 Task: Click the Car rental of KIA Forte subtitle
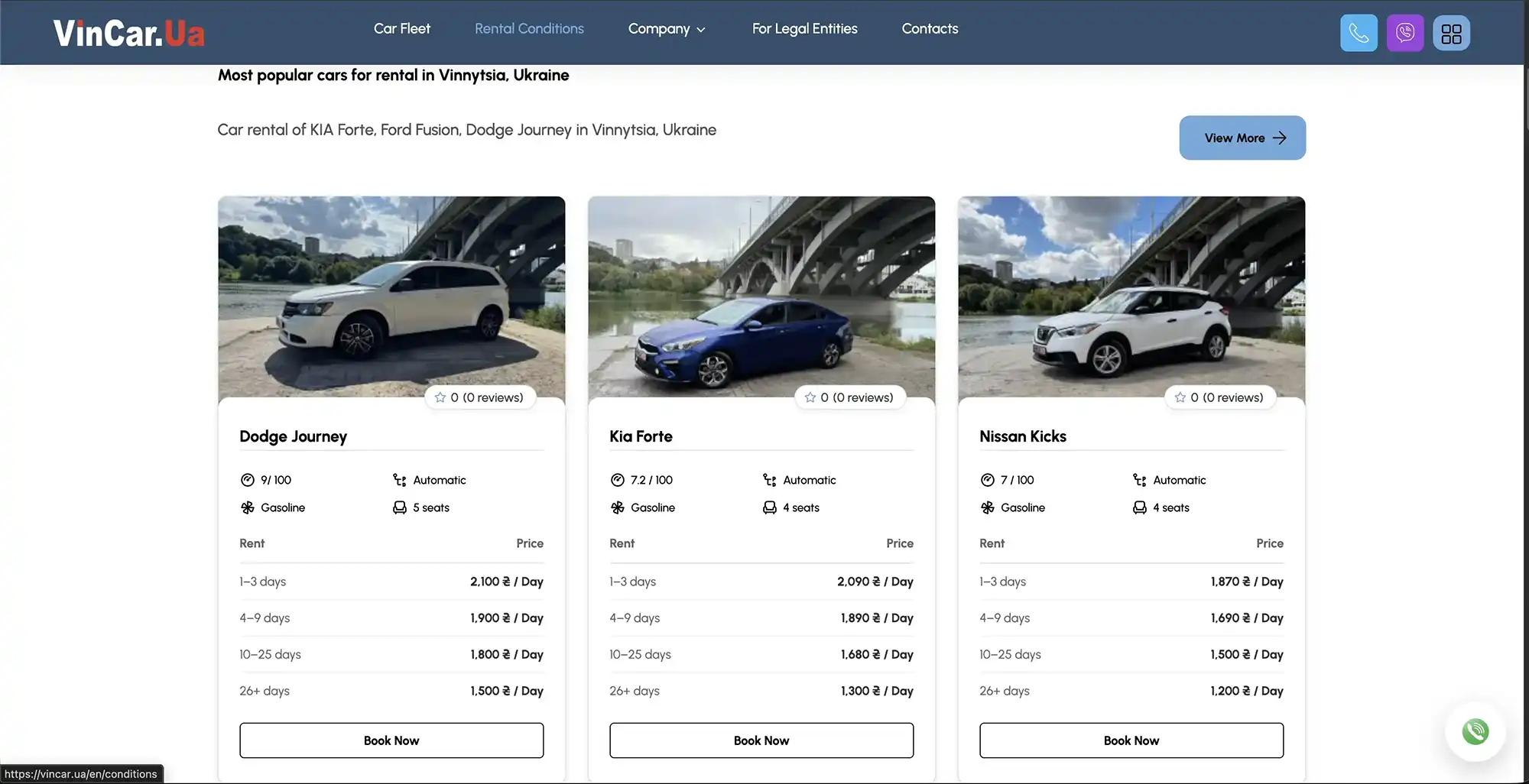point(466,130)
